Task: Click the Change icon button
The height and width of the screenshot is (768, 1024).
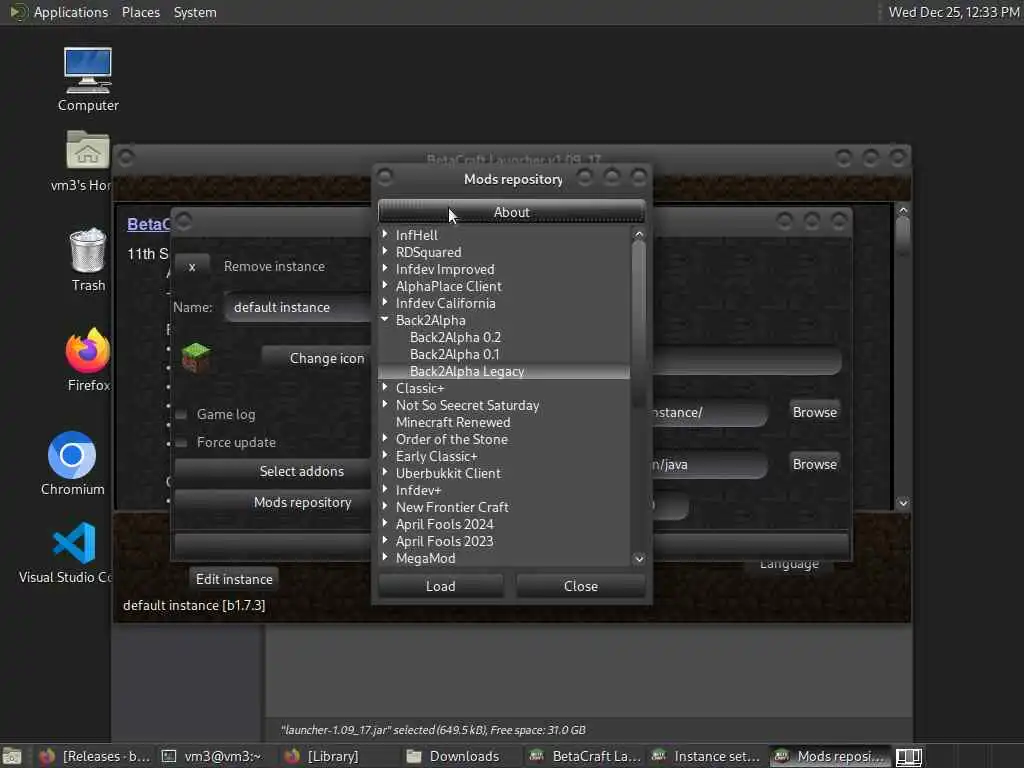Action: pyautogui.click(x=315, y=358)
